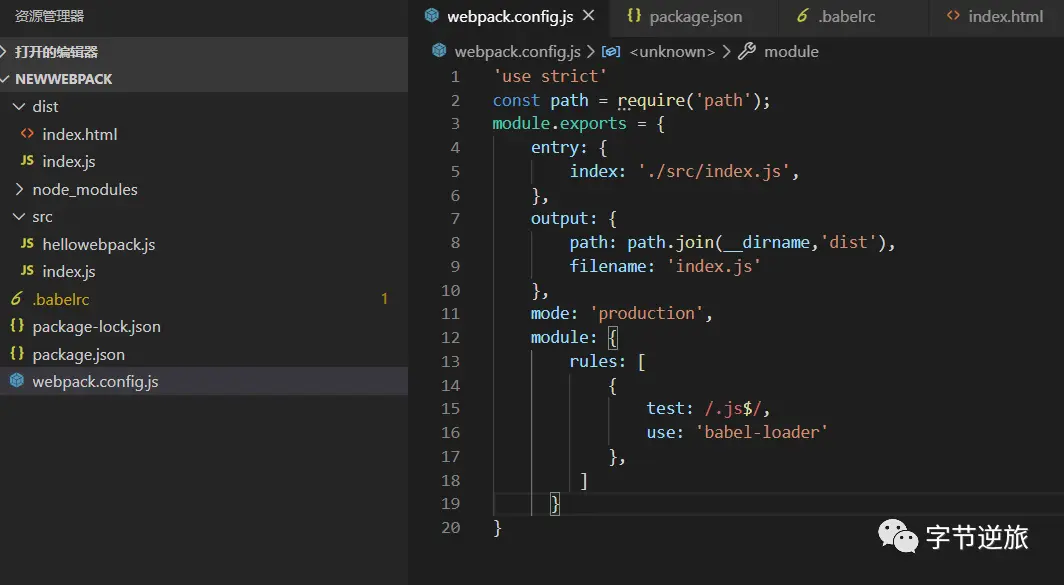This screenshot has height=585, width=1064.
Task: Select webpack.config.js in the breadcrumb
Action: pyautogui.click(x=517, y=52)
